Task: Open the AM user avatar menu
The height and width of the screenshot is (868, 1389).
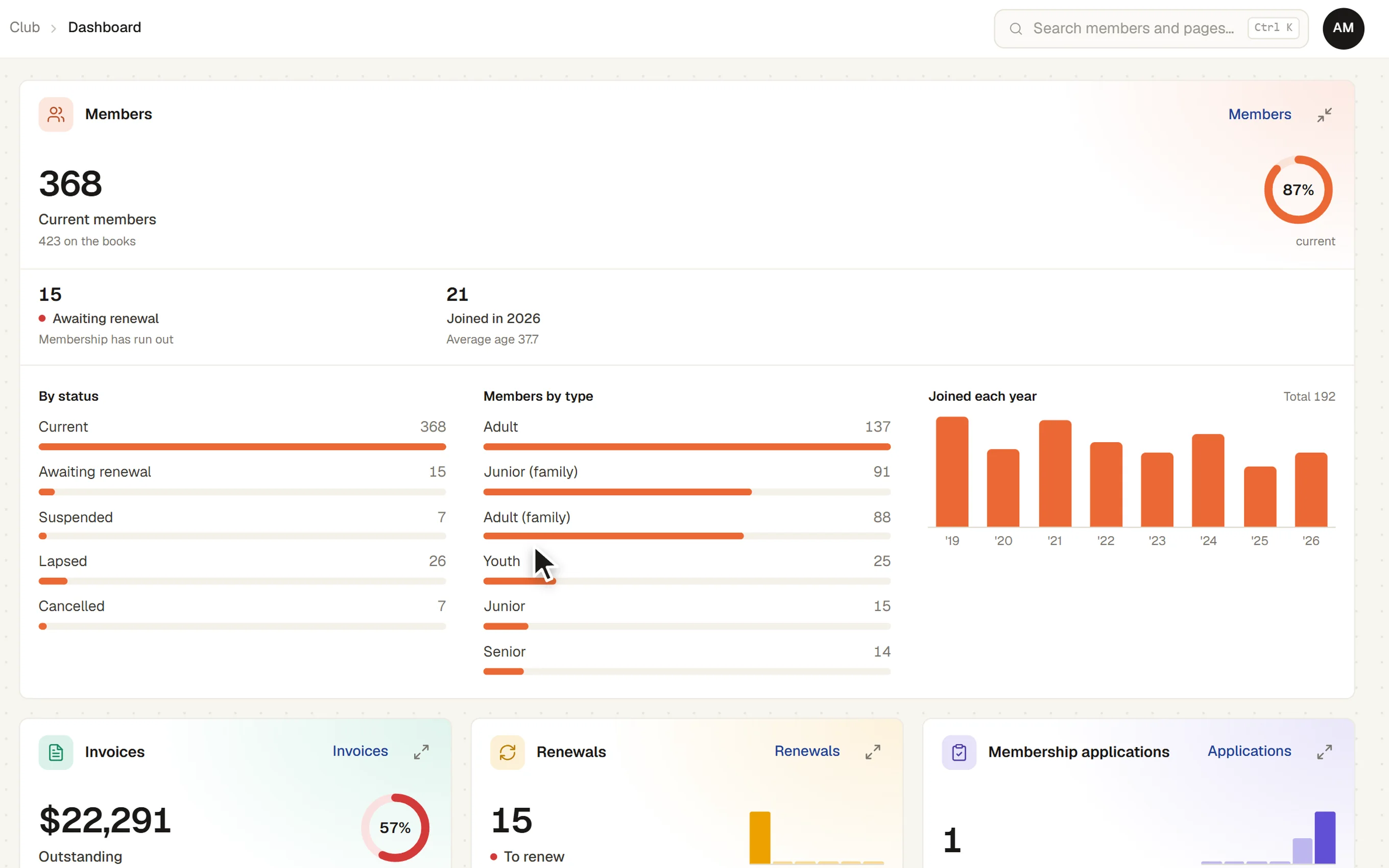Action: click(x=1343, y=28)
